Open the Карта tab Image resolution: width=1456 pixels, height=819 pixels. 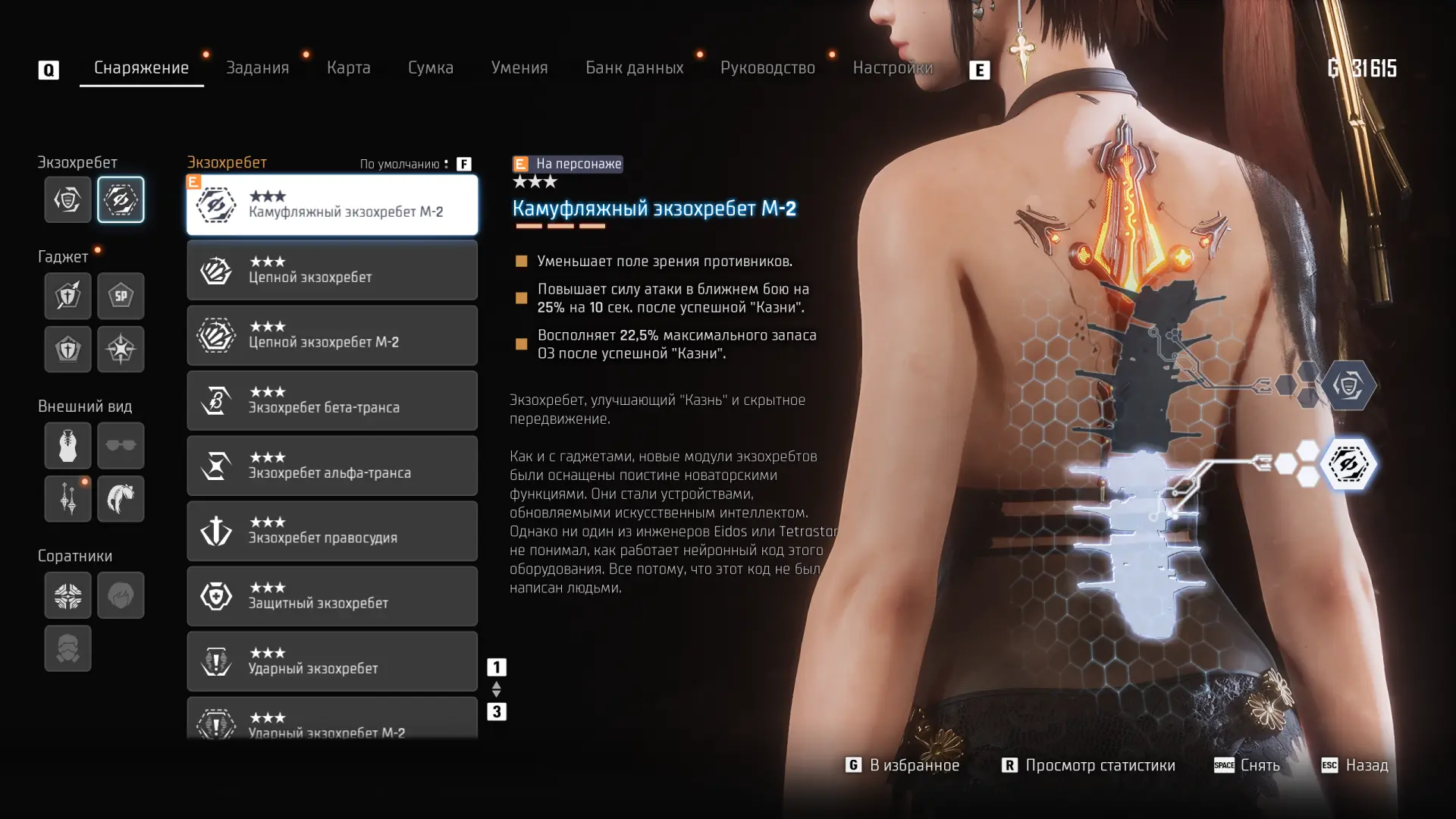click(x=349, y=67)
